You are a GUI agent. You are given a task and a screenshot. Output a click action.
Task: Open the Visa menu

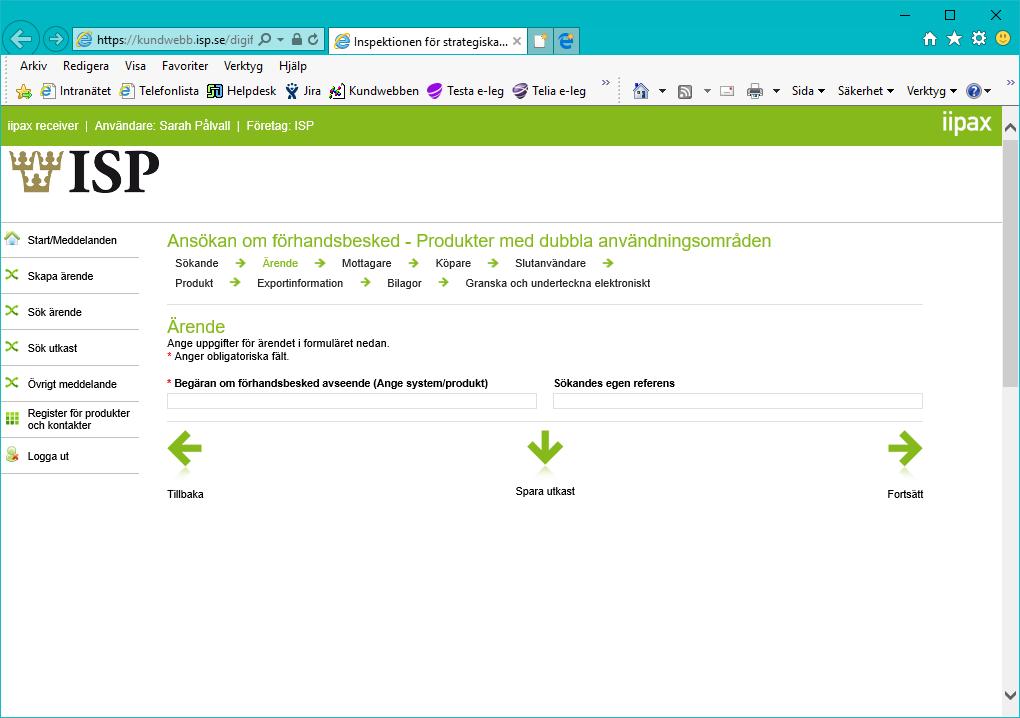(x=135, y=66)
